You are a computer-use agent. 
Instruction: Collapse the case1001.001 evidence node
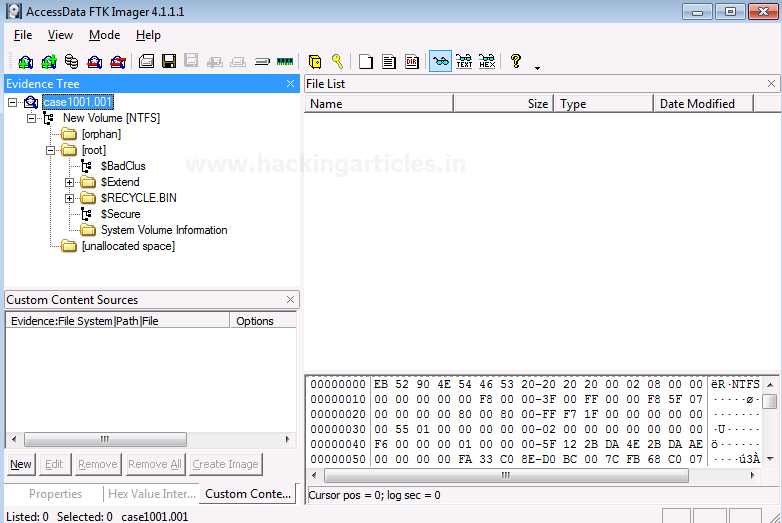tap(12, 103)
